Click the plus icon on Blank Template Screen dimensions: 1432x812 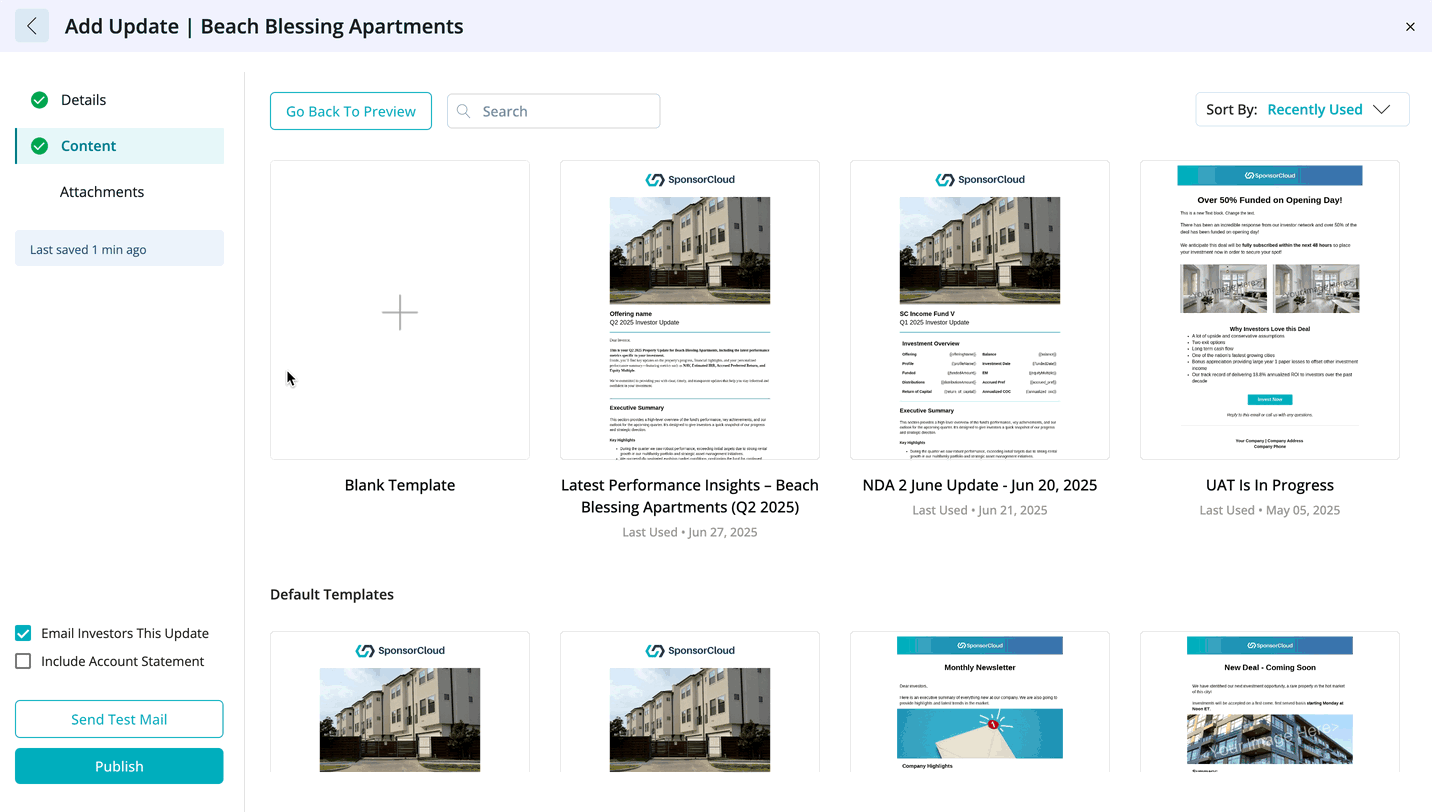click(x=400, y=312)
